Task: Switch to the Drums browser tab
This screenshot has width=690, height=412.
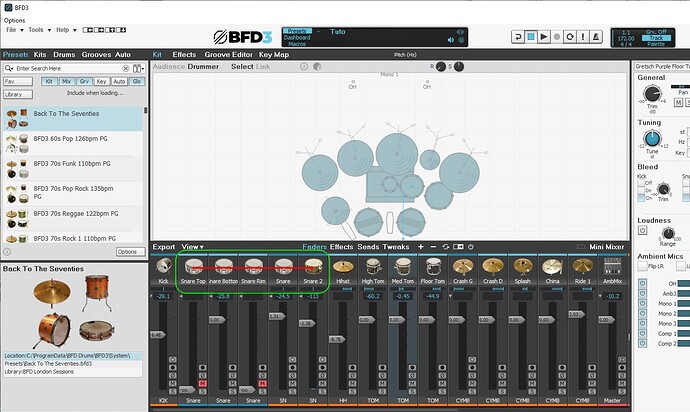Action: tap(64, 55)
